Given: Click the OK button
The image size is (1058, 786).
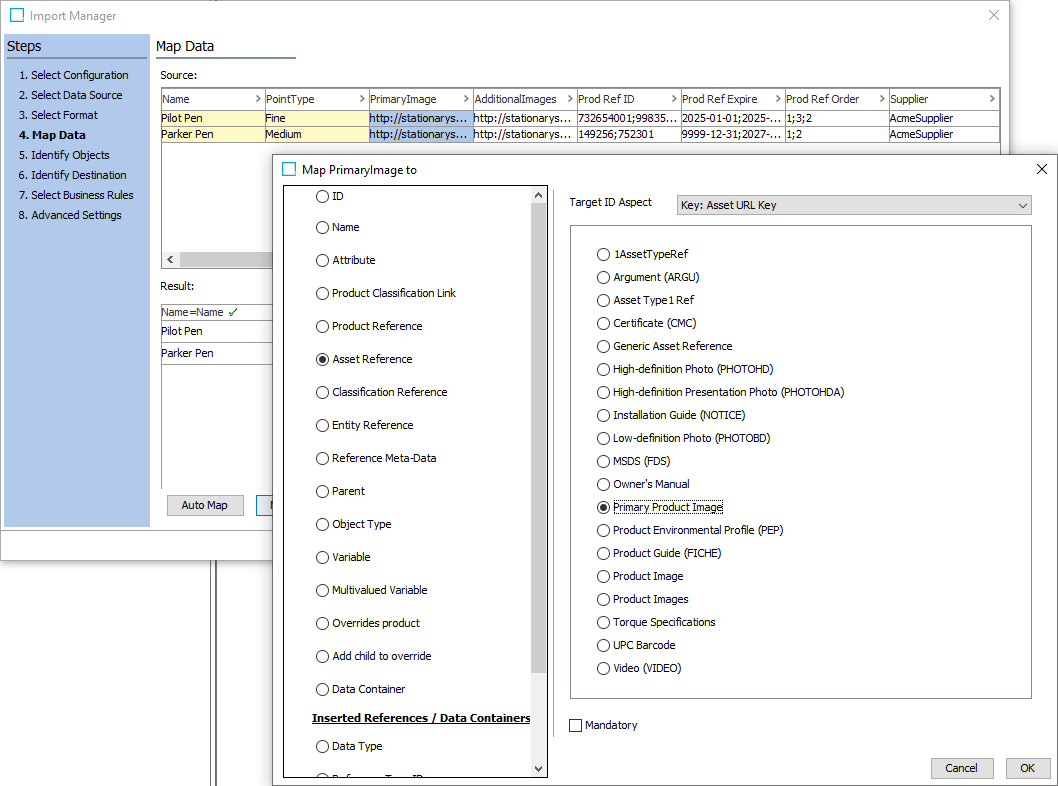Looking at the screenshot, I should pos(1027,768).
